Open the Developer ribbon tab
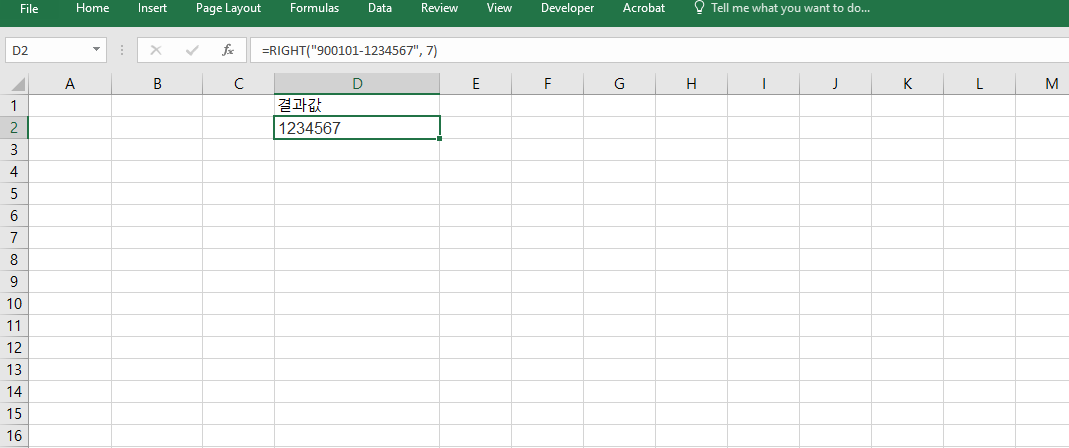 coord(567,9)
